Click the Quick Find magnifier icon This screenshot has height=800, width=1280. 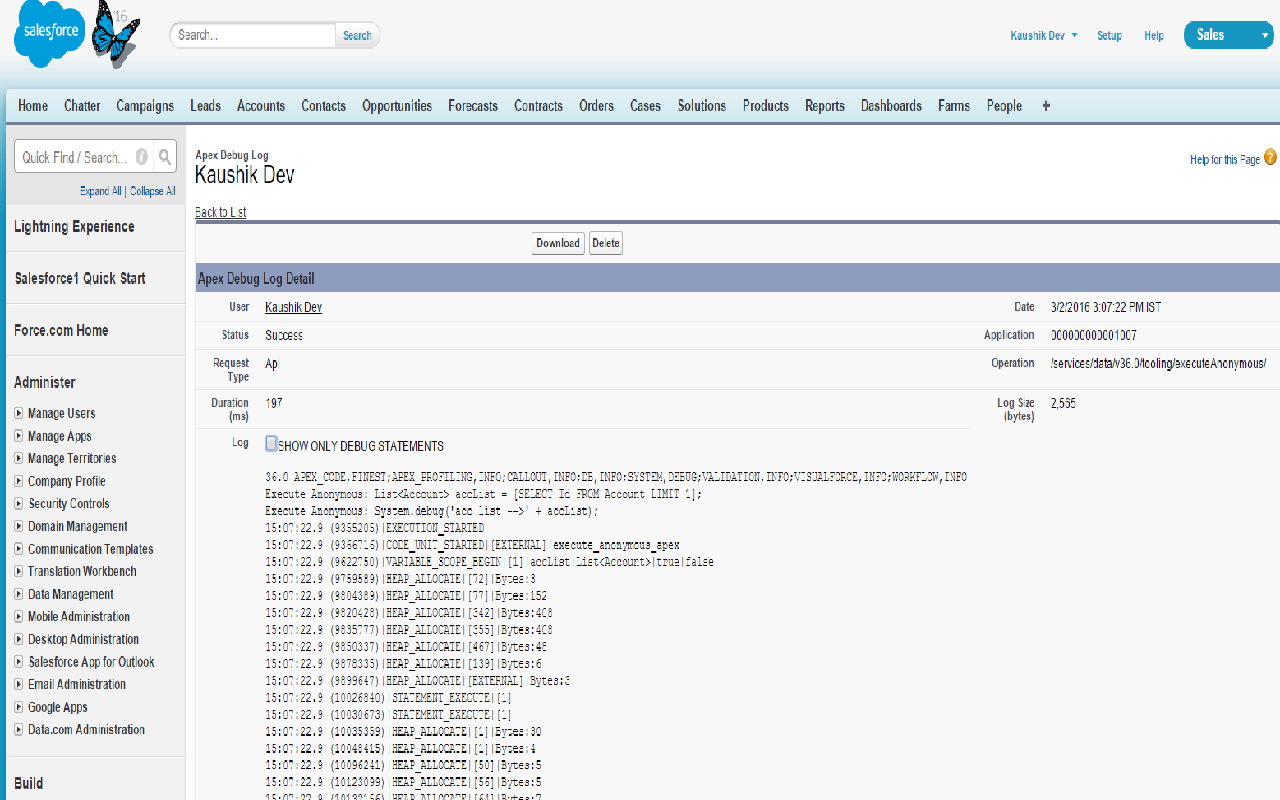165,157
